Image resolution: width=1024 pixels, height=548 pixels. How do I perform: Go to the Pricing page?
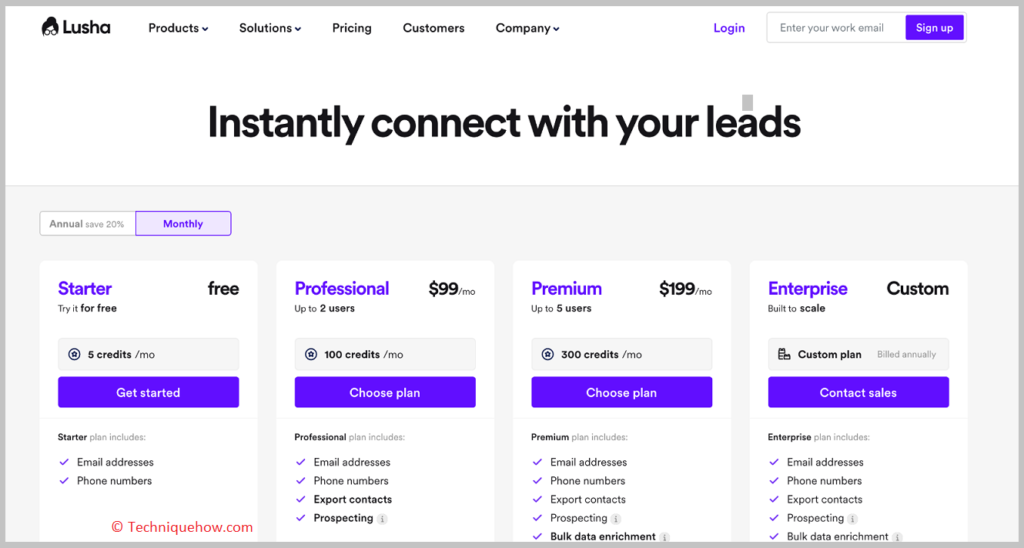pos(352,28)
